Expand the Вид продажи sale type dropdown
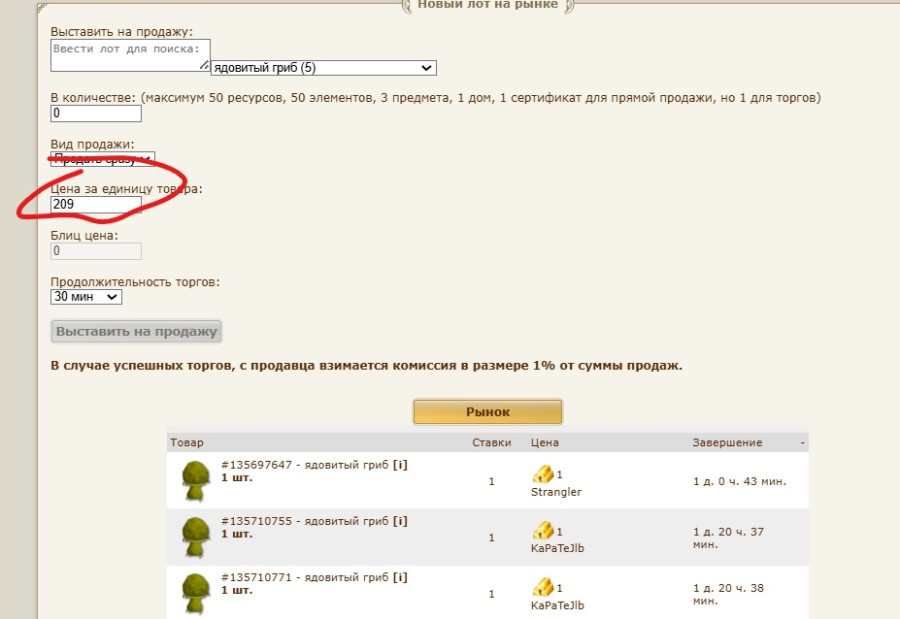 click(103, 160)
